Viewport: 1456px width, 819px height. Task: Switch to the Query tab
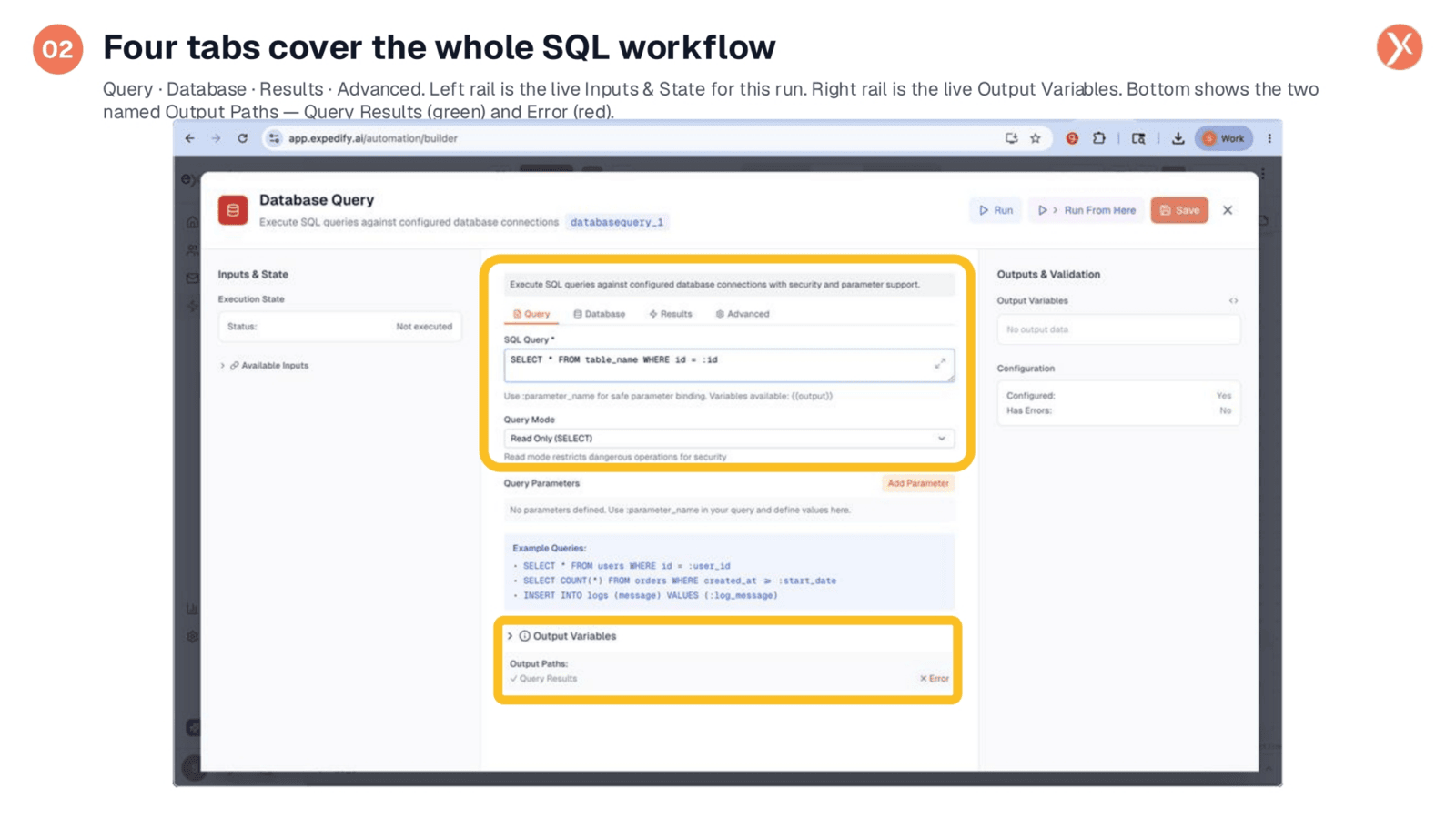(x=531, y=314)
